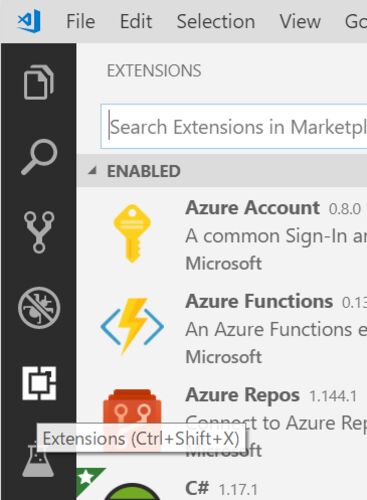Screen dimensions: 367x500
Task: Open the Search view magnifier icon
Action: [x=39, y=157]
